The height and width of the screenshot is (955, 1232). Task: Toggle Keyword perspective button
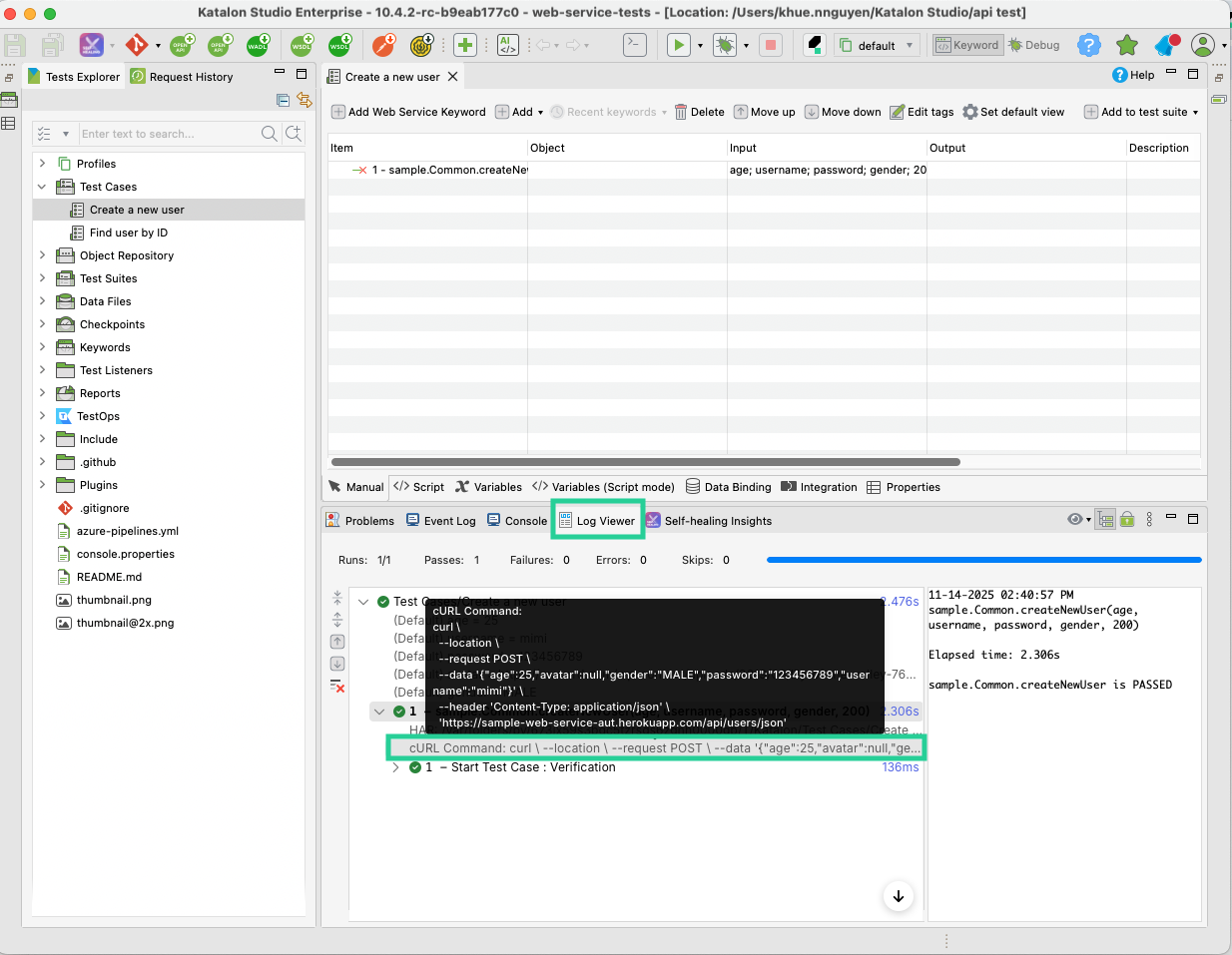pyautogui.click(x=966, y=45)
